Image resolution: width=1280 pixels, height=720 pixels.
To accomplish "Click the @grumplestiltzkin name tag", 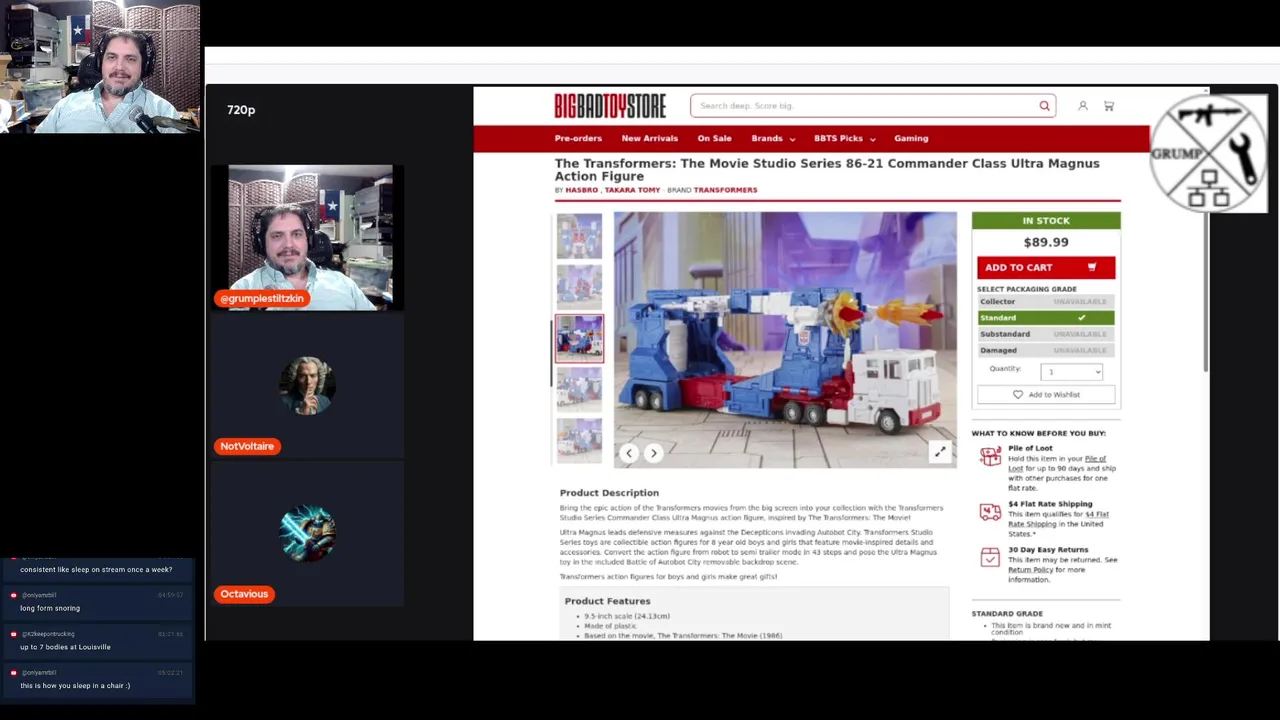I will (x=262, y=298).
